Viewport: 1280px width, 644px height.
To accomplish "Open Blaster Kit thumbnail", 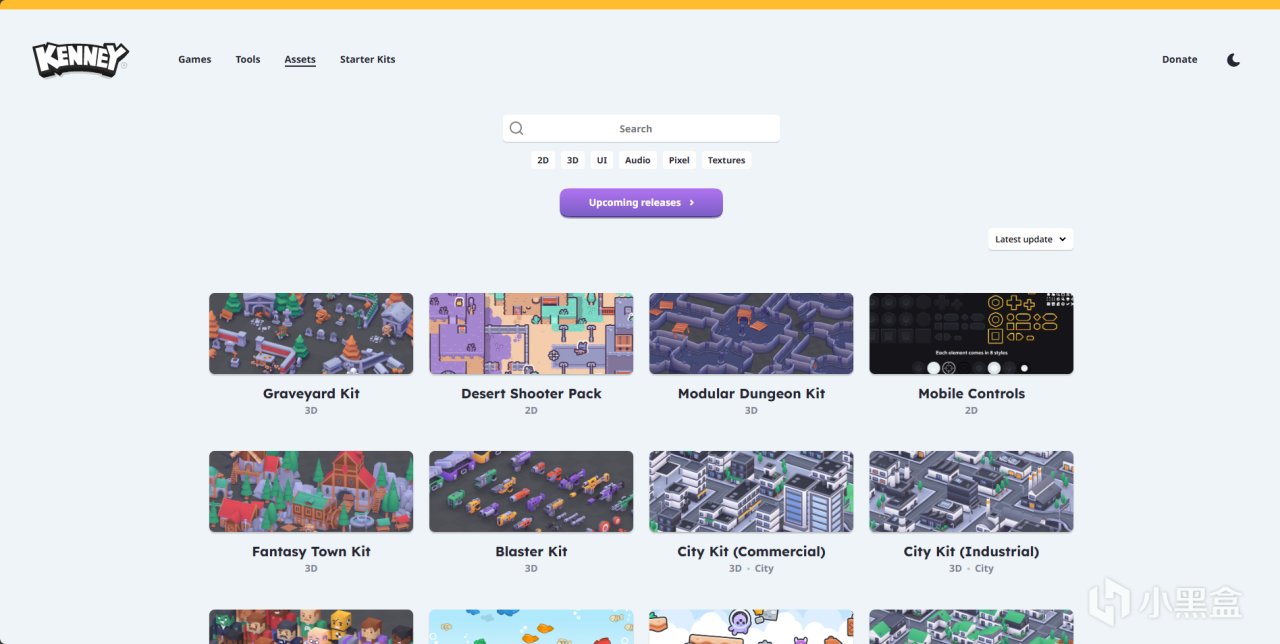I will click(531, 492).
